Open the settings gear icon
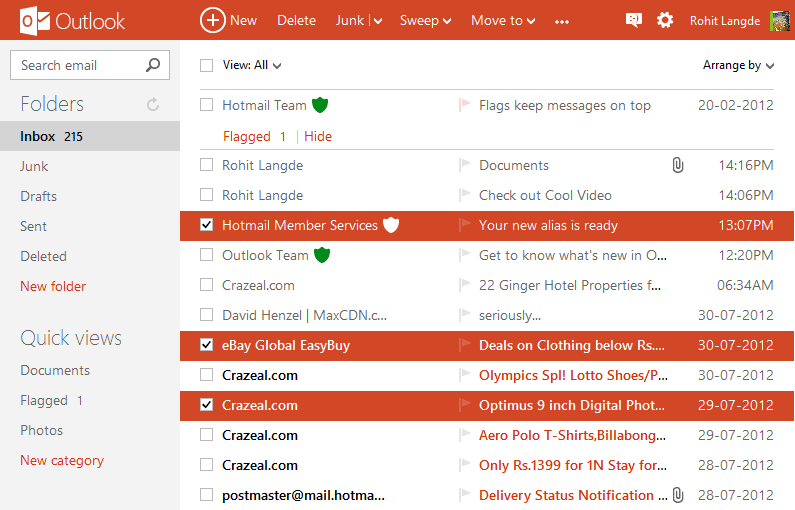 tap(665, 20)
